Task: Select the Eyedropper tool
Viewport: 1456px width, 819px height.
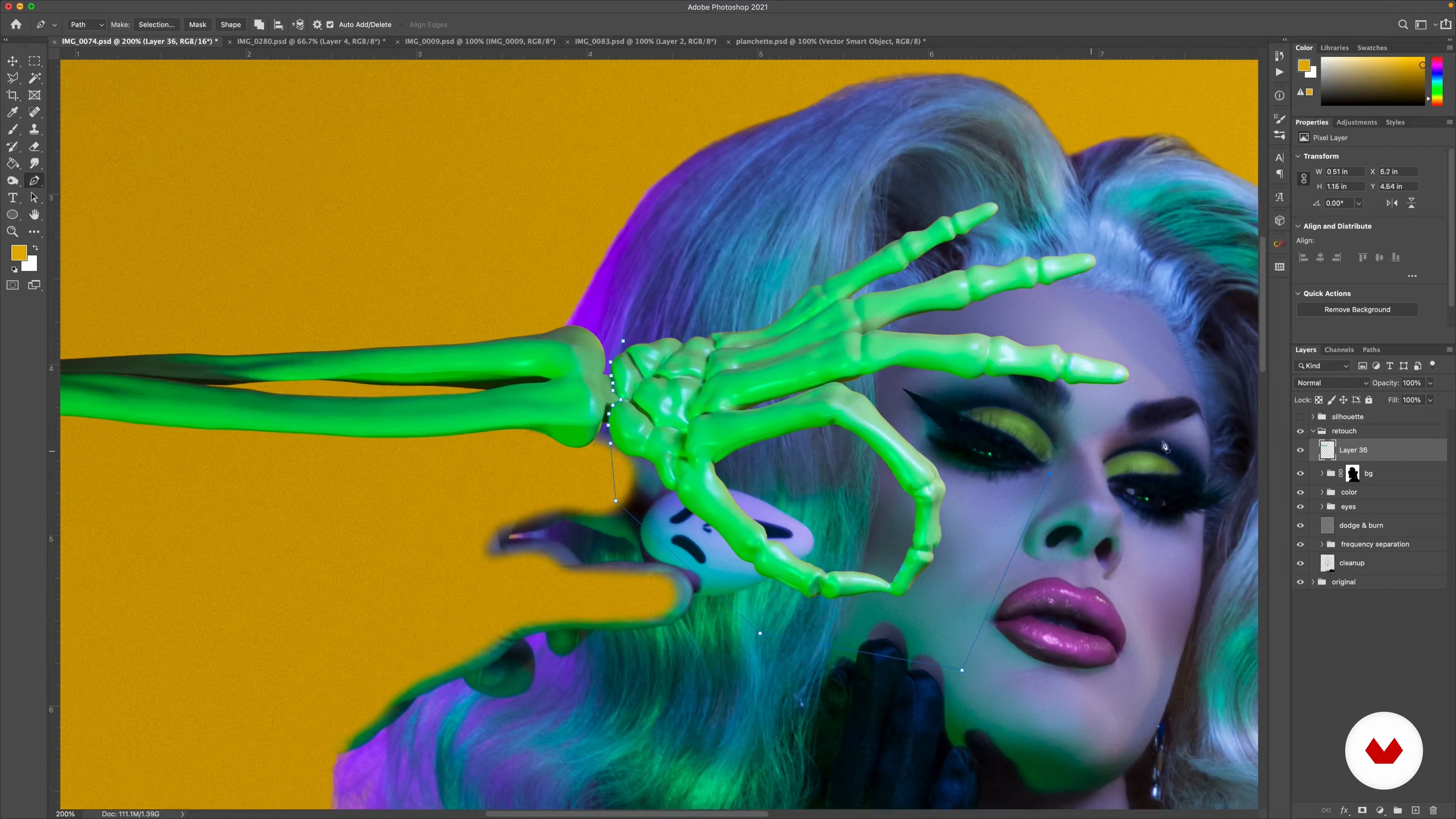Action: point(13,112)
